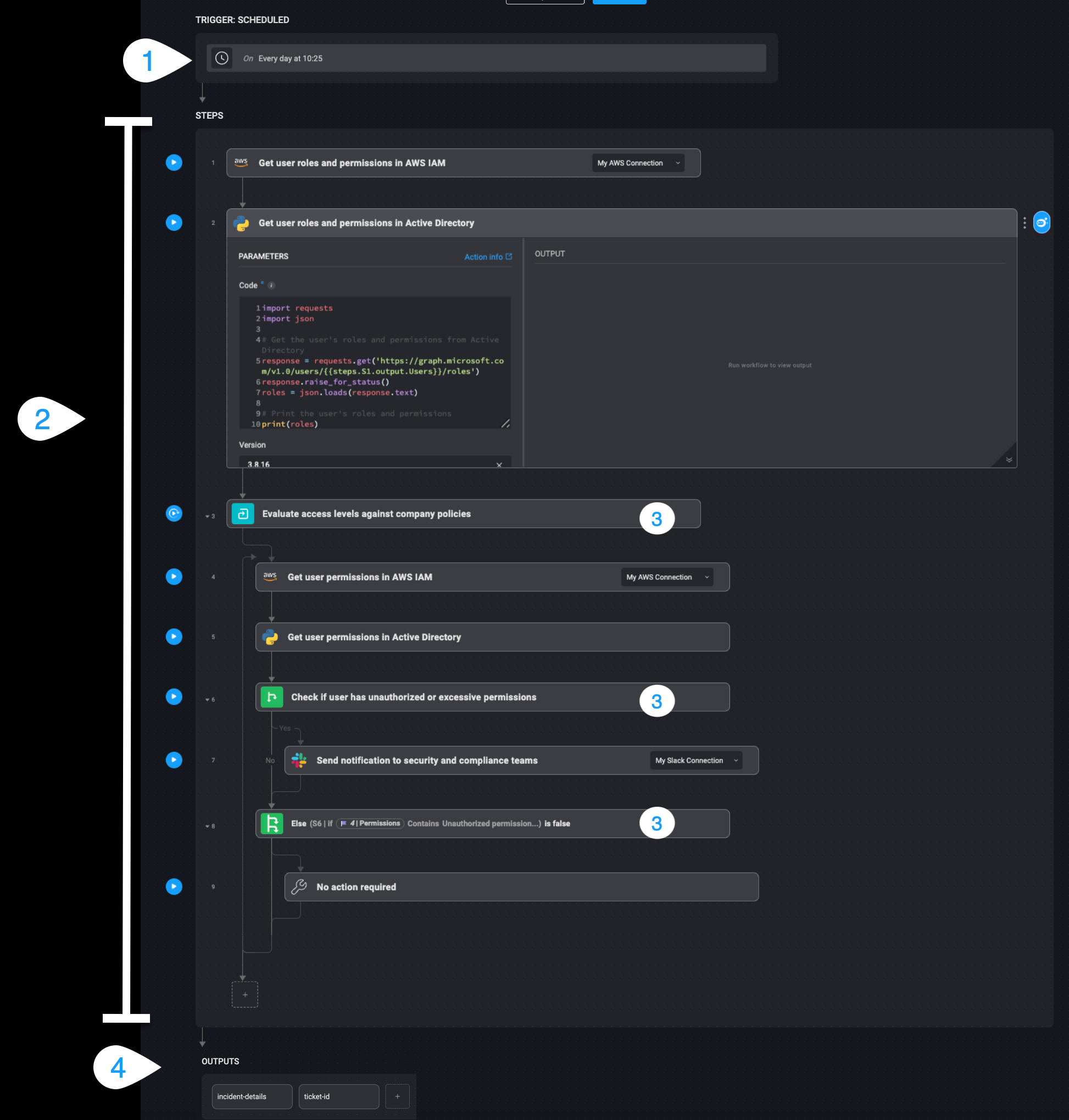Open the Action info link
The width and height of the screenshot is (1069, 1120).
click(x=488, y=257)
